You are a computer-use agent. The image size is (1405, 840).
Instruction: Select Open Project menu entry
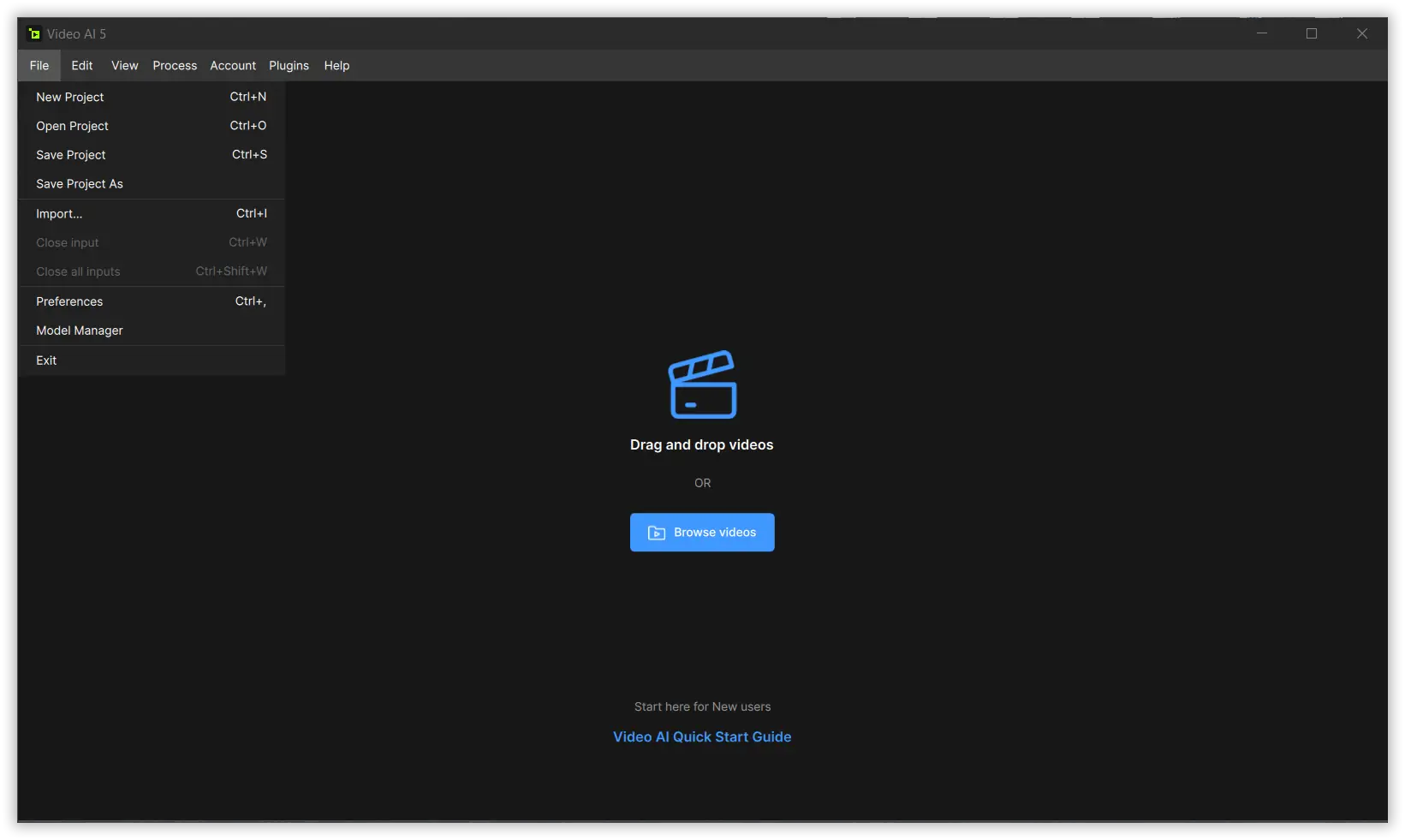click(152, 127)
